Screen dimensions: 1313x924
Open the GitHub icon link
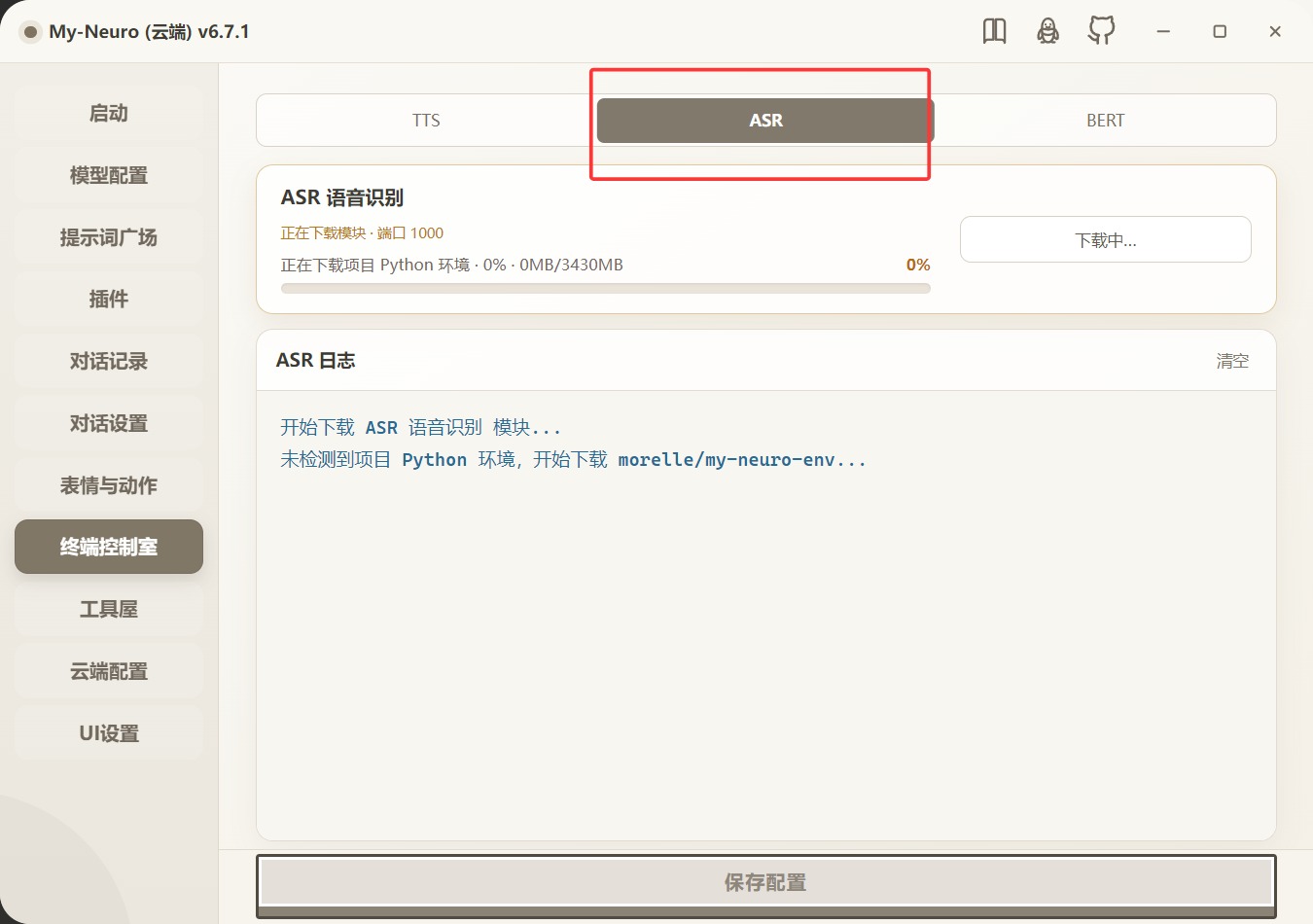[1101, 31]
